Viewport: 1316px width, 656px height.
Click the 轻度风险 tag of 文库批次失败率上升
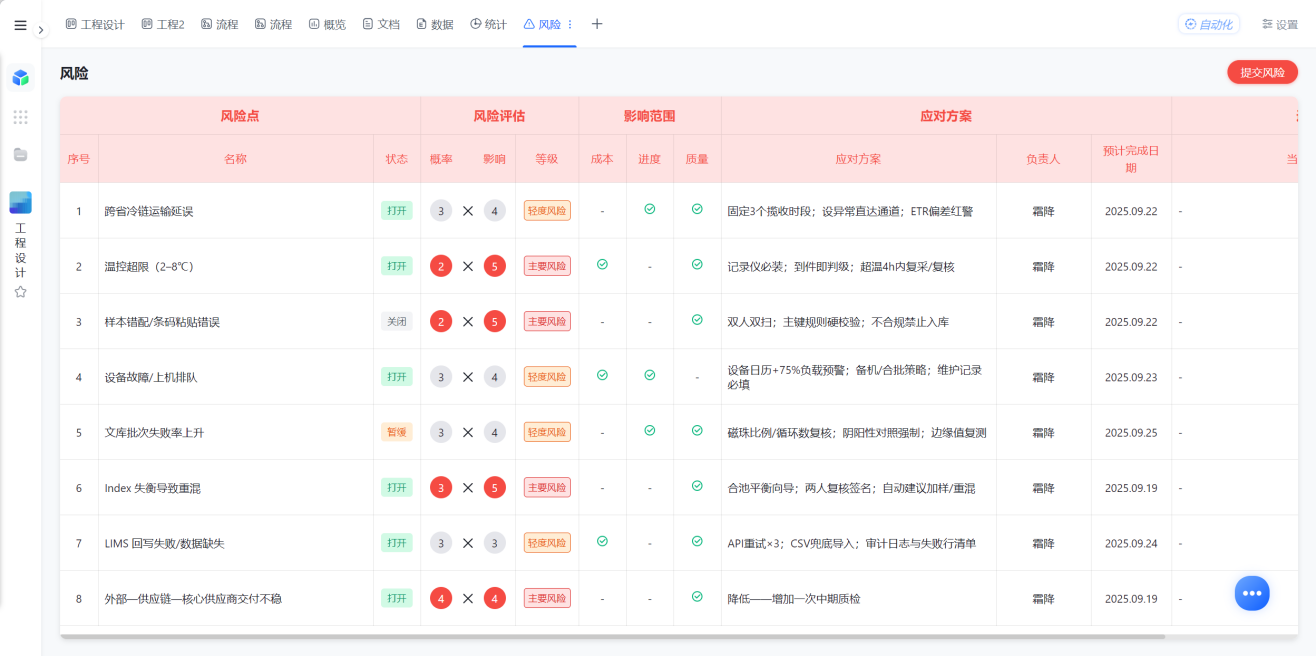click(547, 432)
